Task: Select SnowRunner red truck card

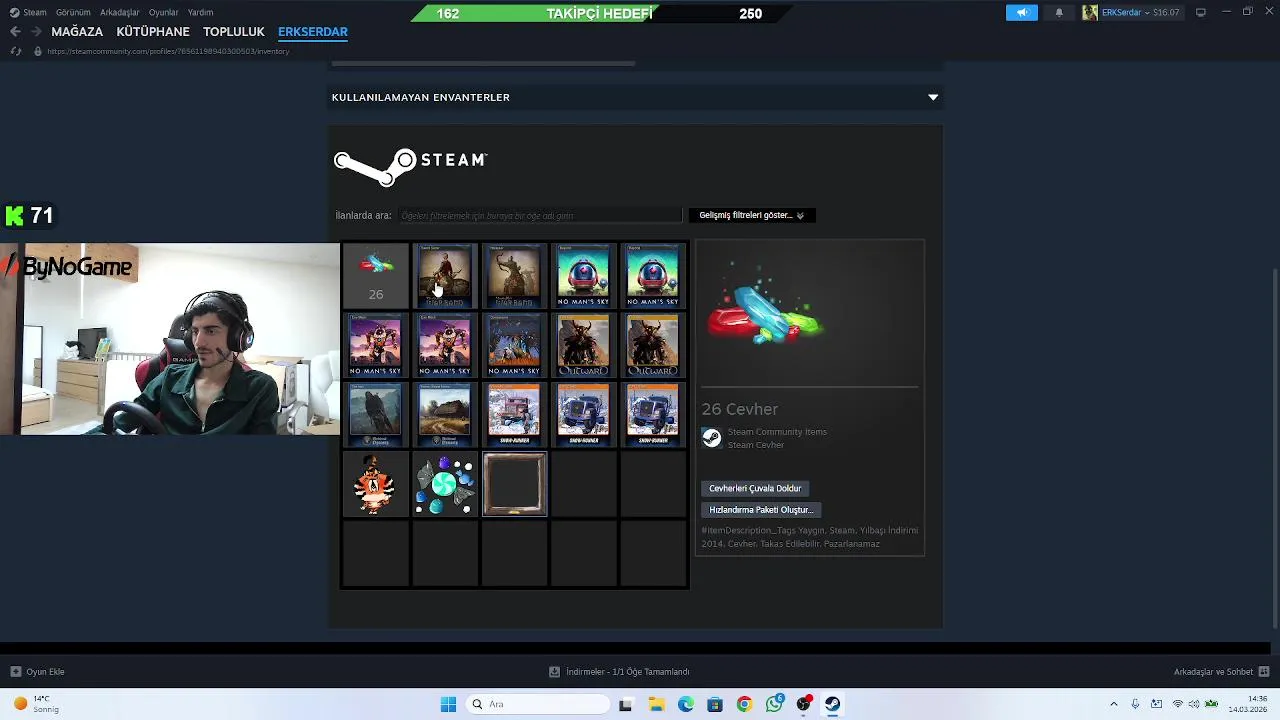Action: click(x=514, y=414)
